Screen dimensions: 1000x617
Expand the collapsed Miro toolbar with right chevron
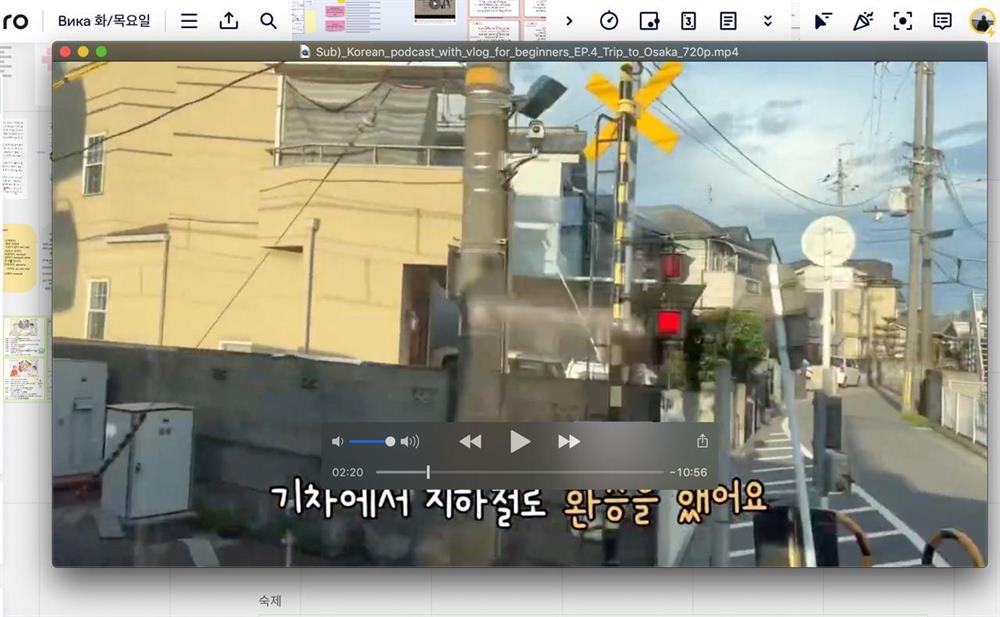[569, 21]
